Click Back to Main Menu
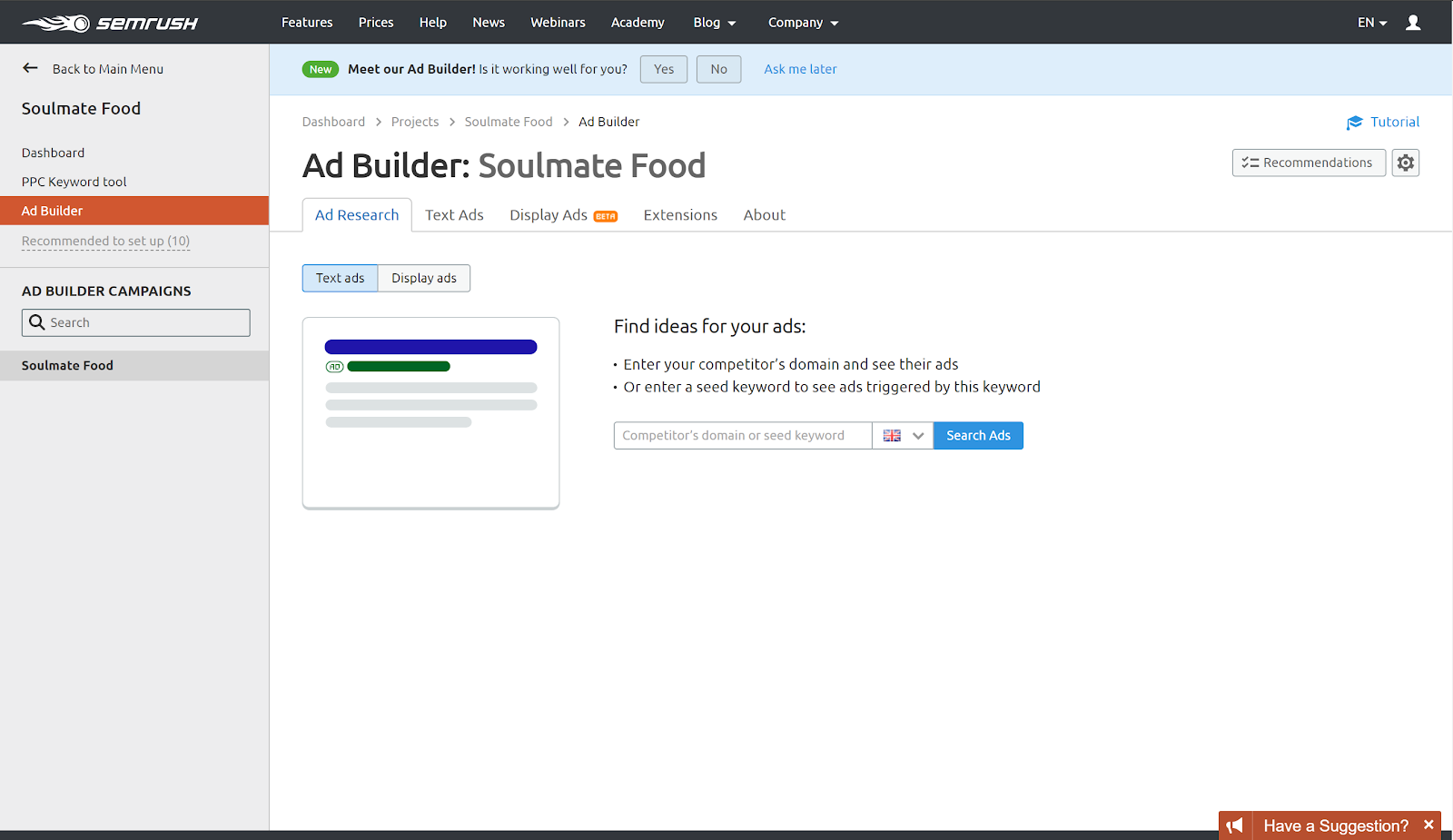The height and width of the screenshot is (840, 1453). (x=108, y=69)
